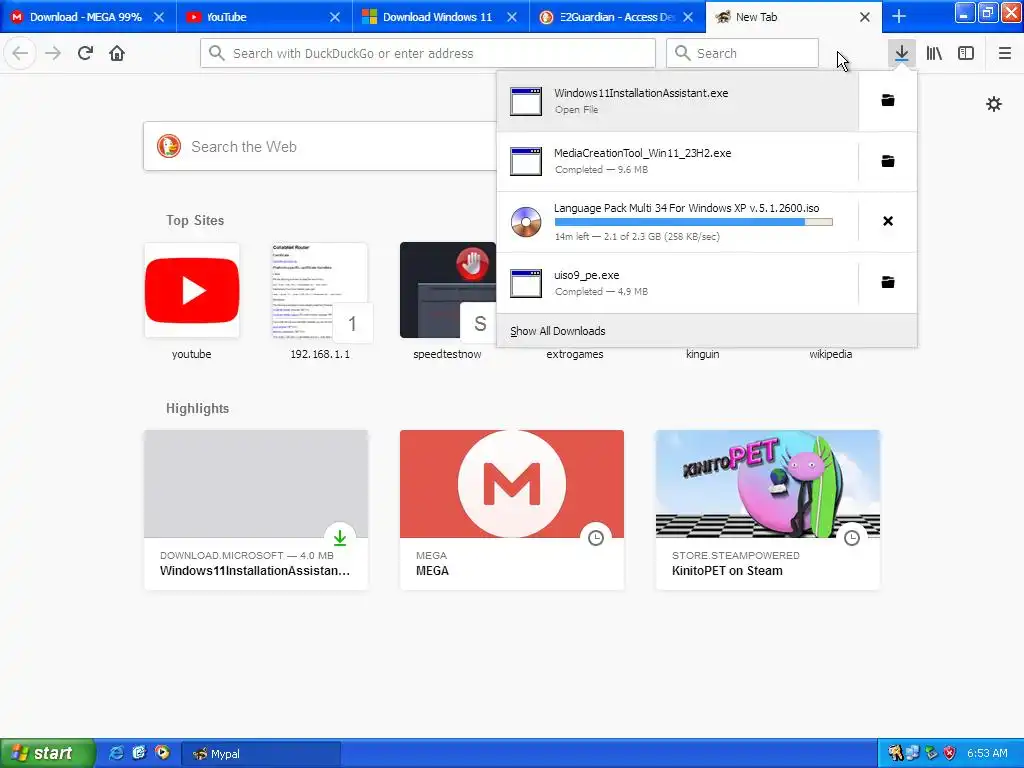This screenshot has width=1024, height=768.
Task: Reload the current page
Action: (85, 53)
